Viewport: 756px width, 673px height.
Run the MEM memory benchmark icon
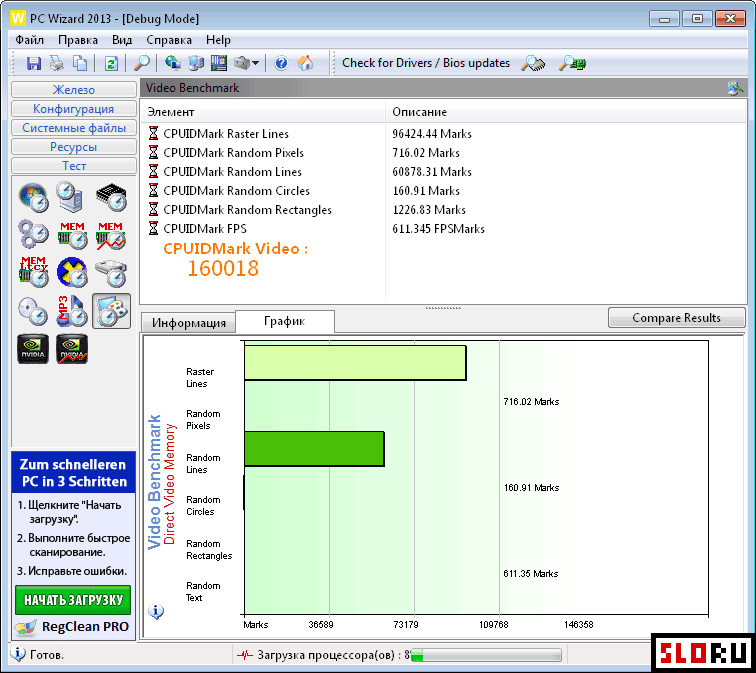72,235
